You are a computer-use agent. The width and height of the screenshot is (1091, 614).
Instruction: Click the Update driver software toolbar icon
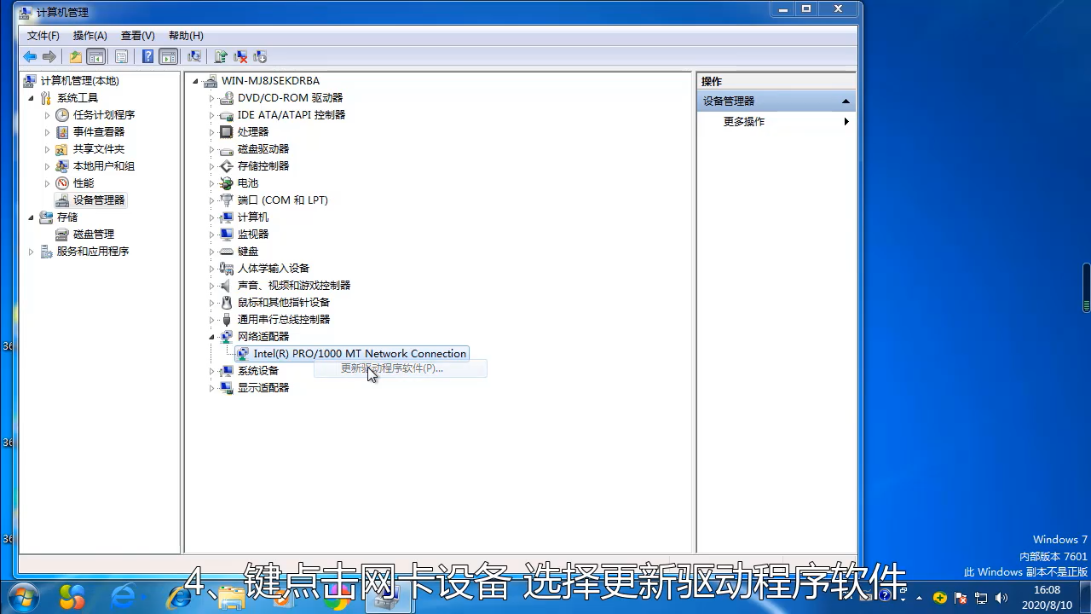click(221, 57)
